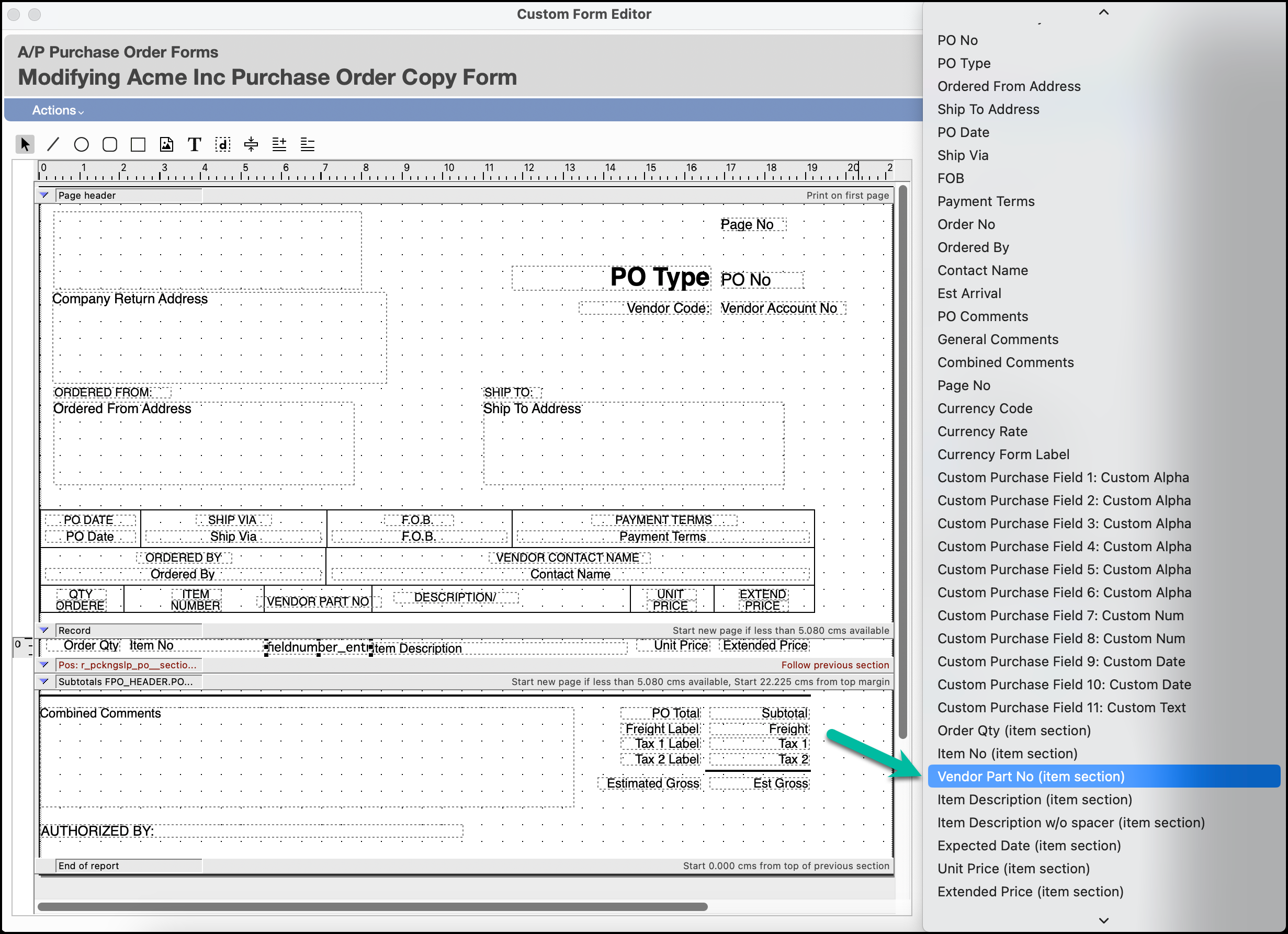Select the arrow pointer tool

25,144
